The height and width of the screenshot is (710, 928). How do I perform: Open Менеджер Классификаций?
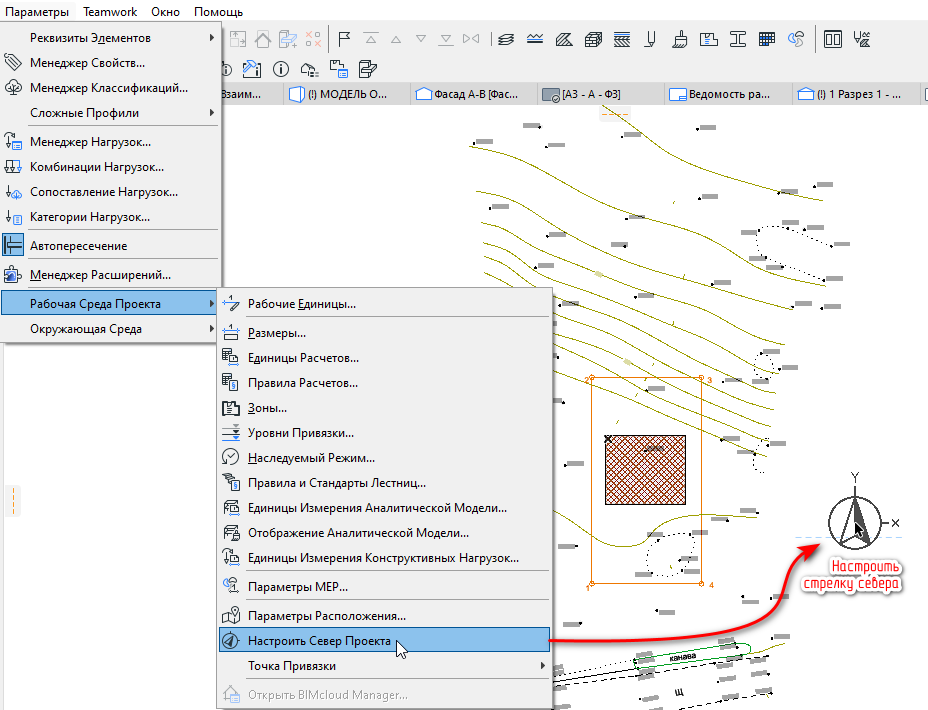coord(111,88)
